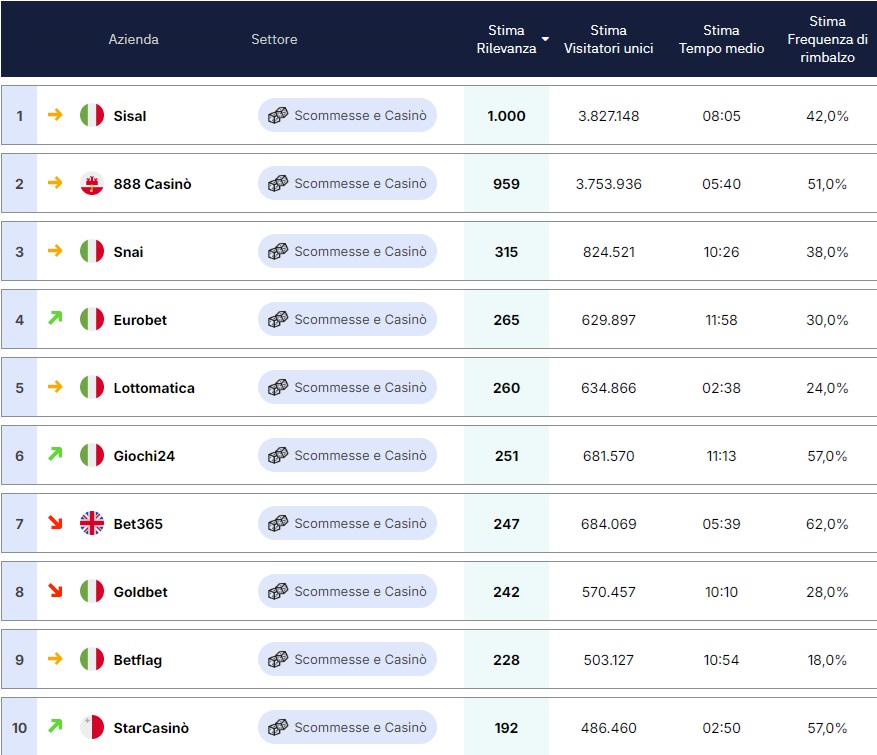Click the orange arrow in Lottomatica row

point(55,386)
